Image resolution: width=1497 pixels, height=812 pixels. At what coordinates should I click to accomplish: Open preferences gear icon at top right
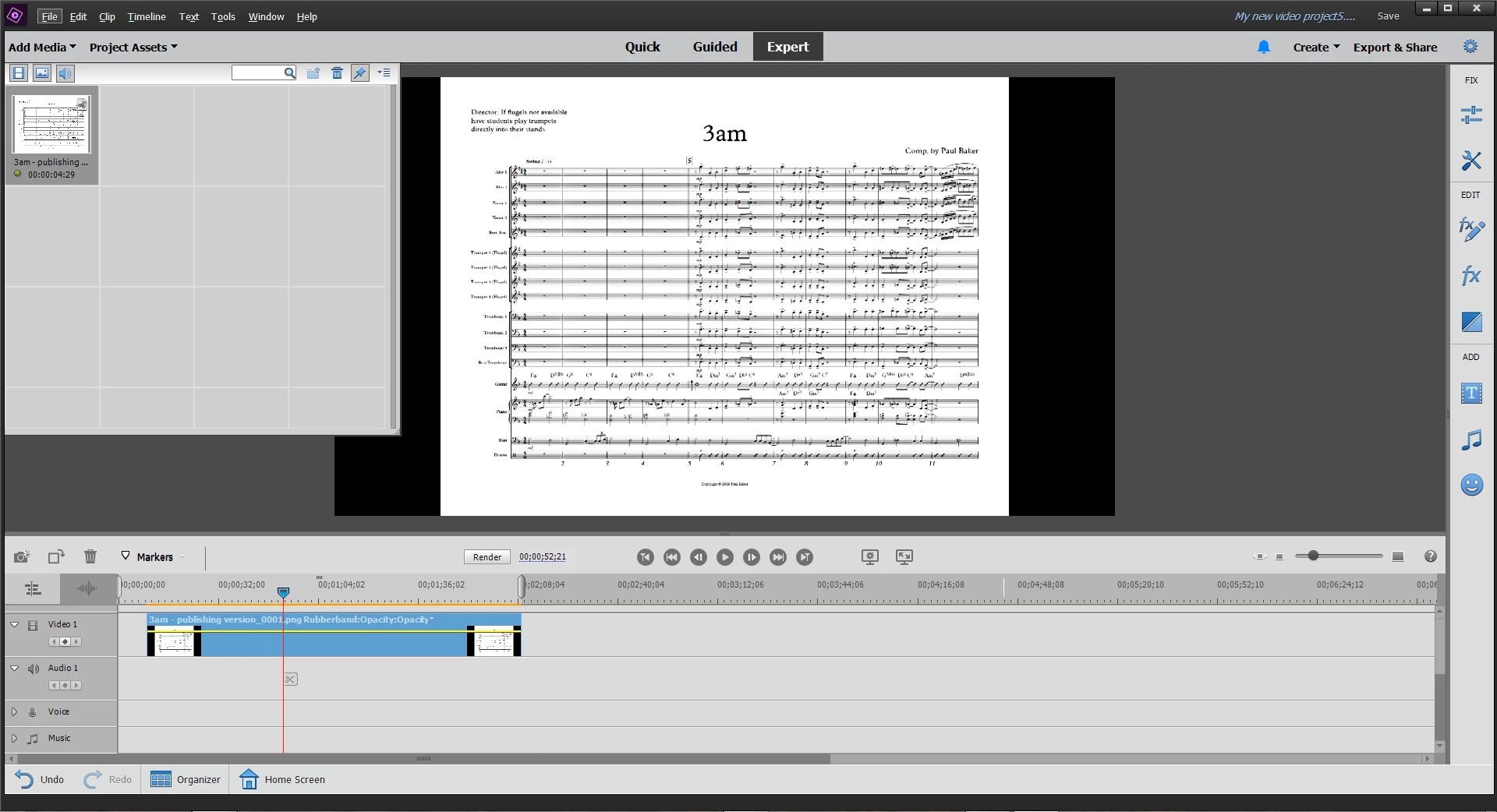tap(1470, 47)
